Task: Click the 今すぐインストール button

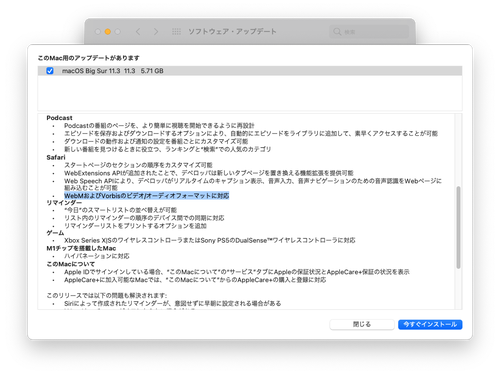Action: click(430, 324)
